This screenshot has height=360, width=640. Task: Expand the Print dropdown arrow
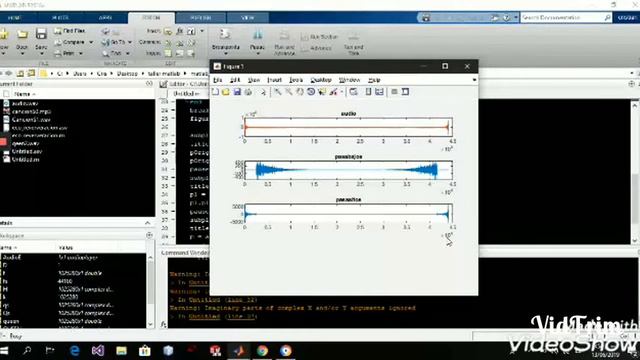80,53
